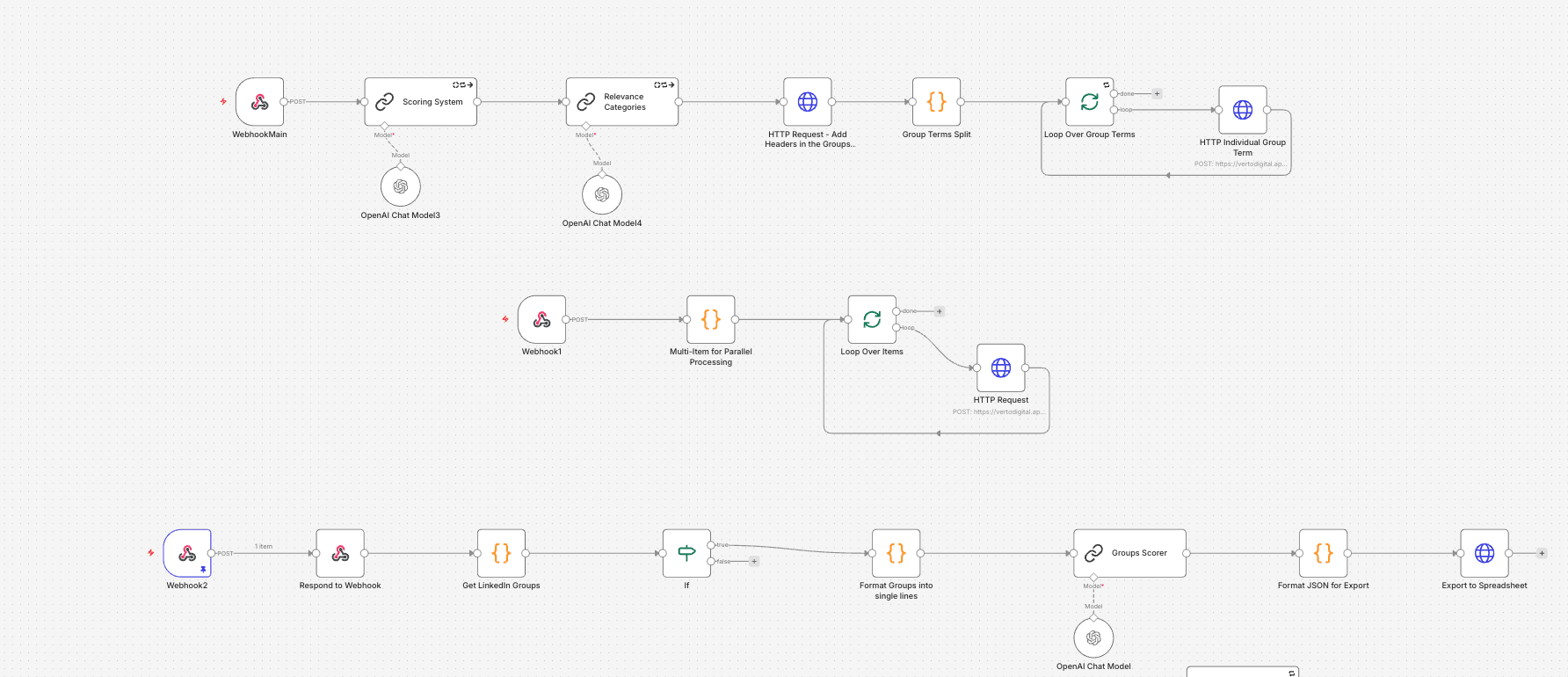Add node after Export to Spreadsheet
This screenshot has height=677, width=1568.
pyautogui.click(x=1542, y=553)
